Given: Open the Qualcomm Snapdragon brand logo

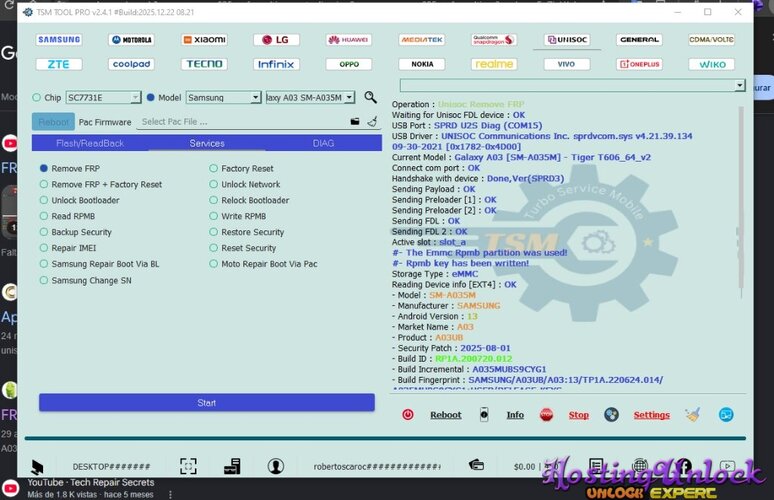Looking at the screenshot, I should point(494,39).
